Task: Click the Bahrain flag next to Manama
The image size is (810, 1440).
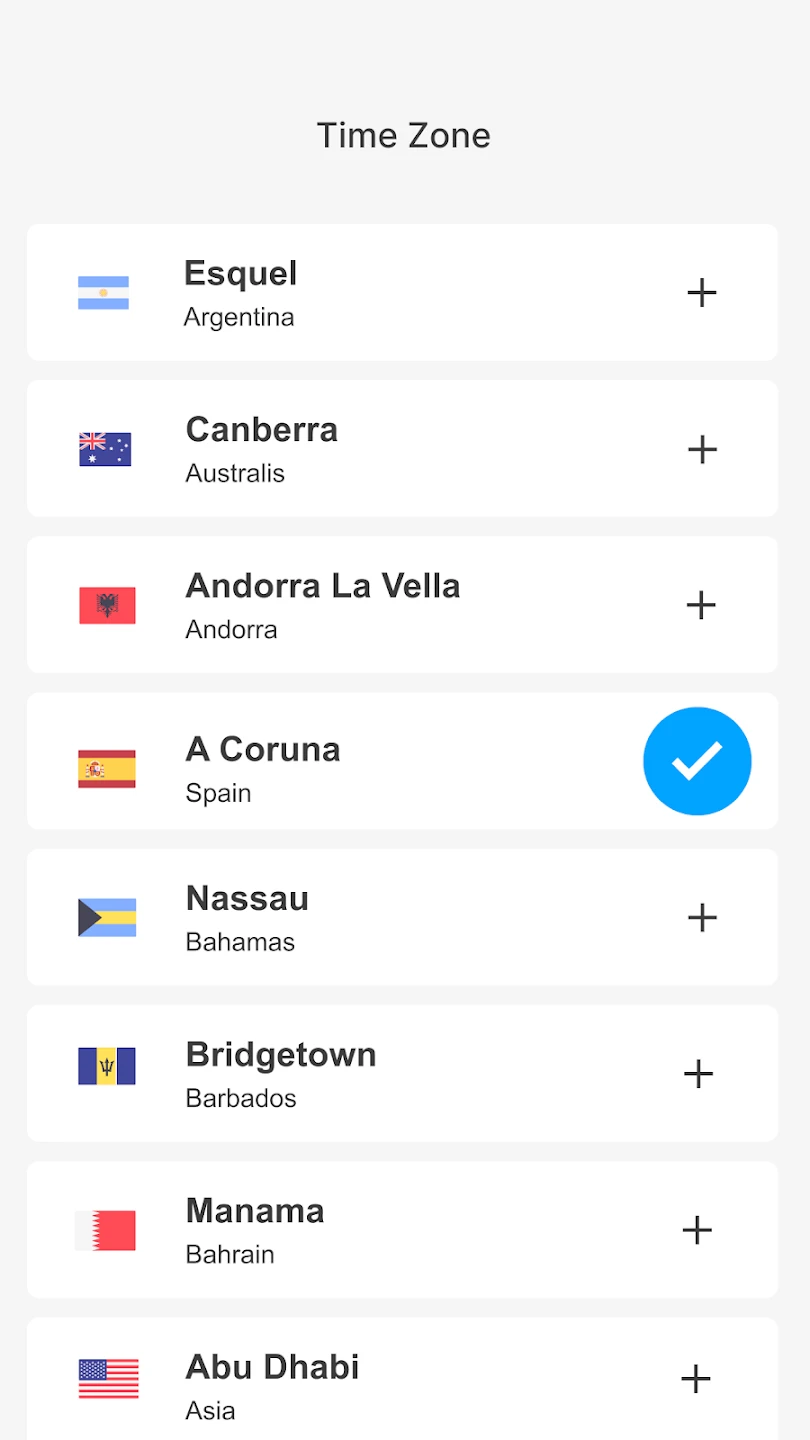Action: (105, 1230)
